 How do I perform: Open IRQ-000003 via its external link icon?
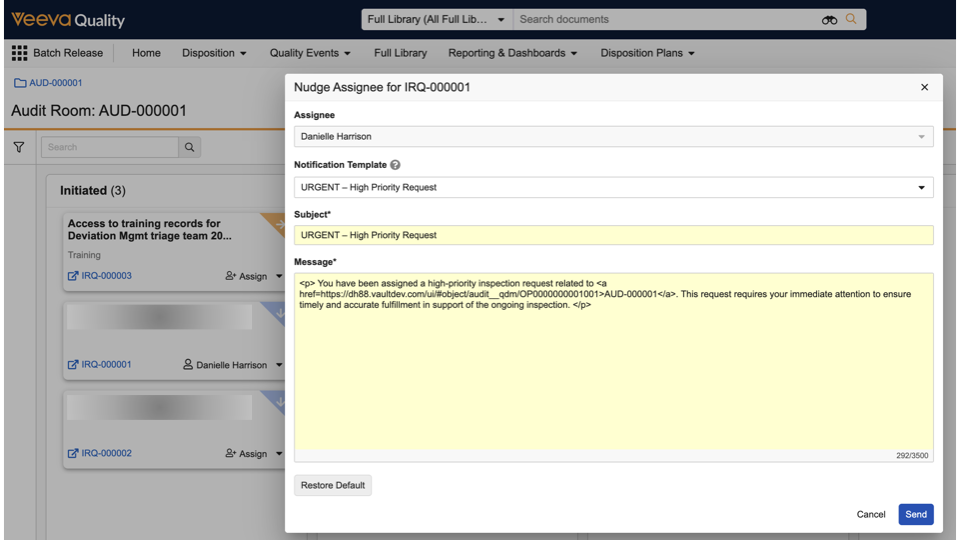pyautogui.click(x=73, y=276)
